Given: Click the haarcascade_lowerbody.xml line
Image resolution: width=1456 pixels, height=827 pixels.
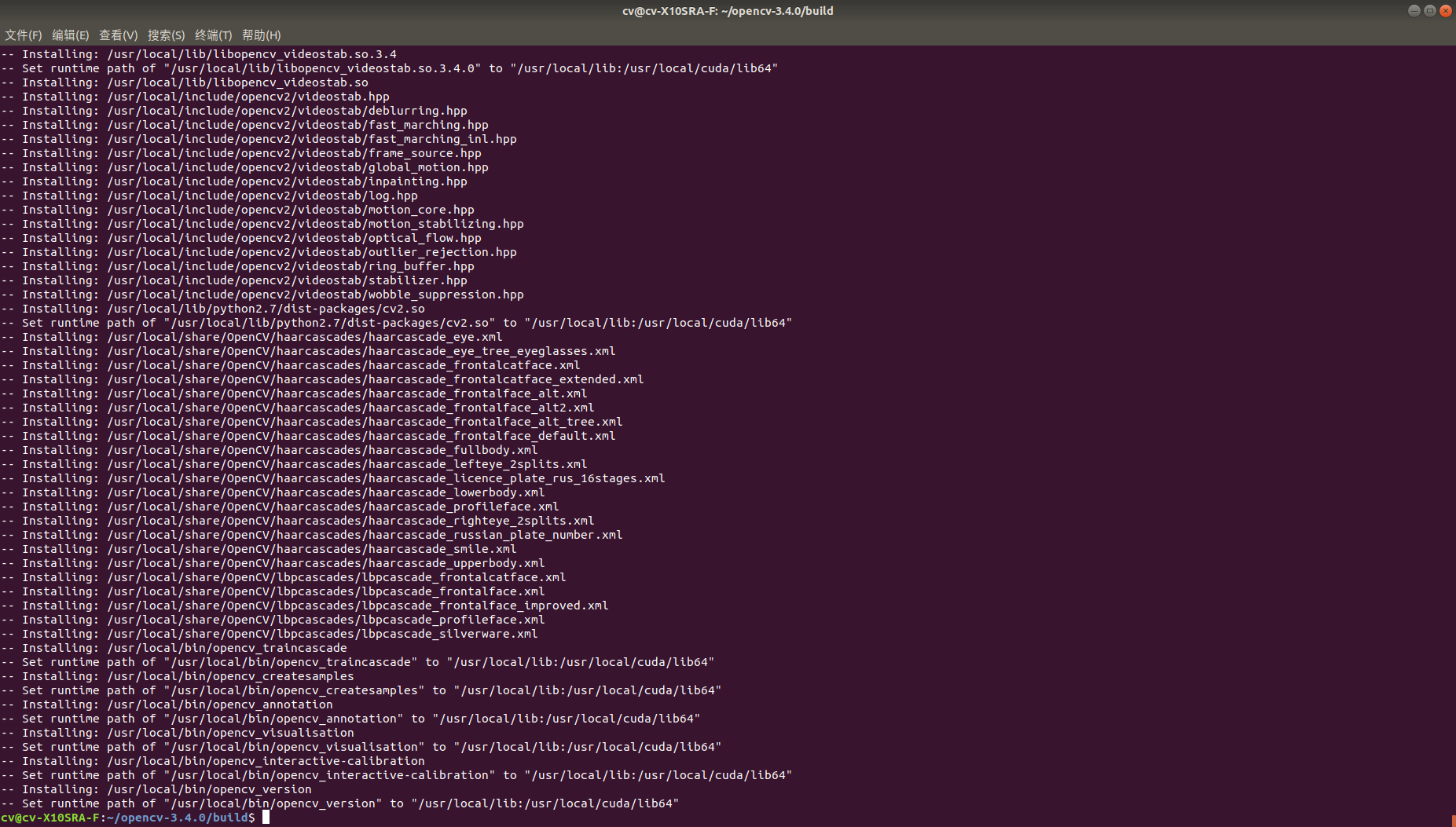Looking at the screenshot, I should click(x=273, y=492).
